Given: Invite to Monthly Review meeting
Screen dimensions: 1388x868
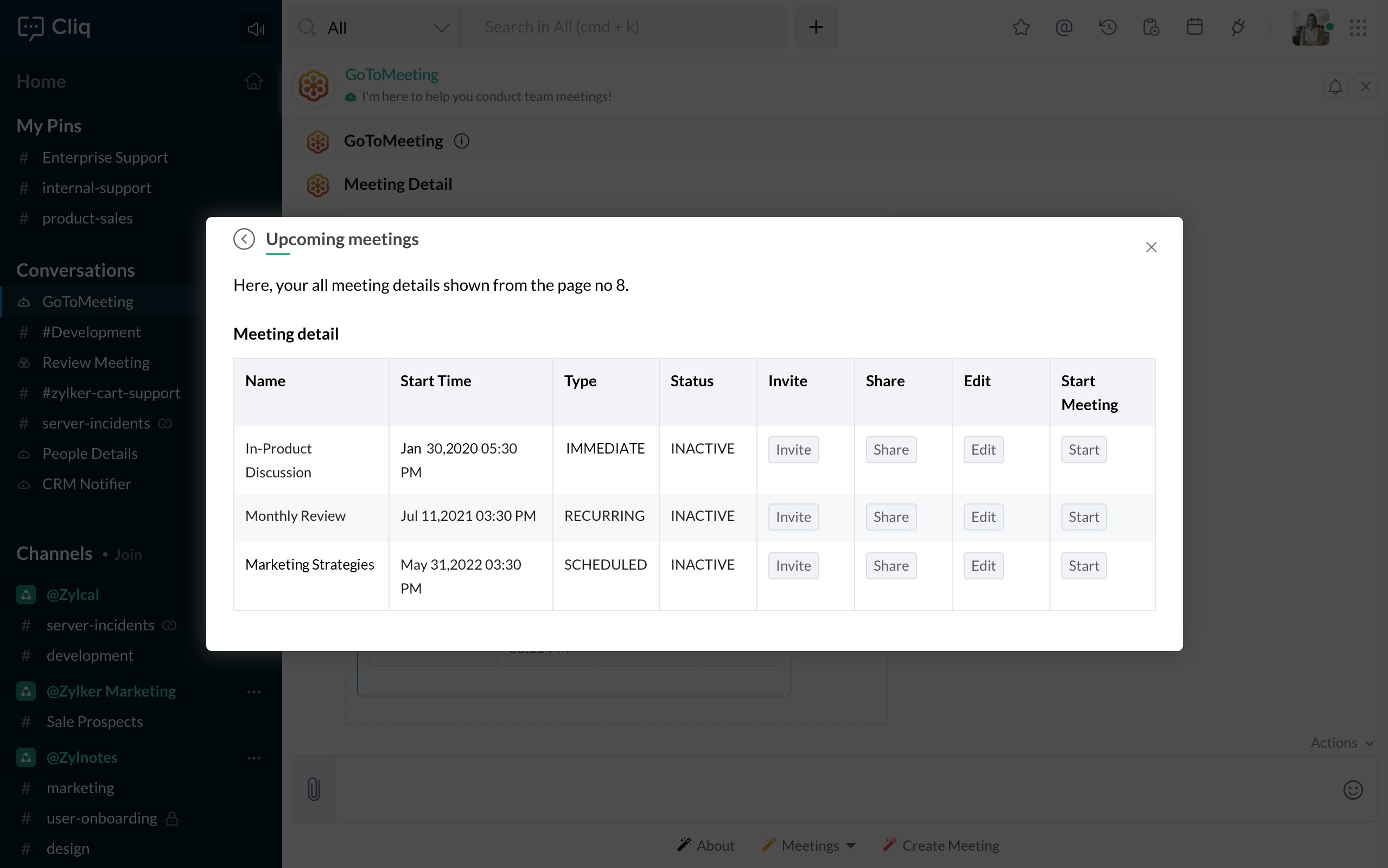Looking at the screenshot, I should point(793,516).
